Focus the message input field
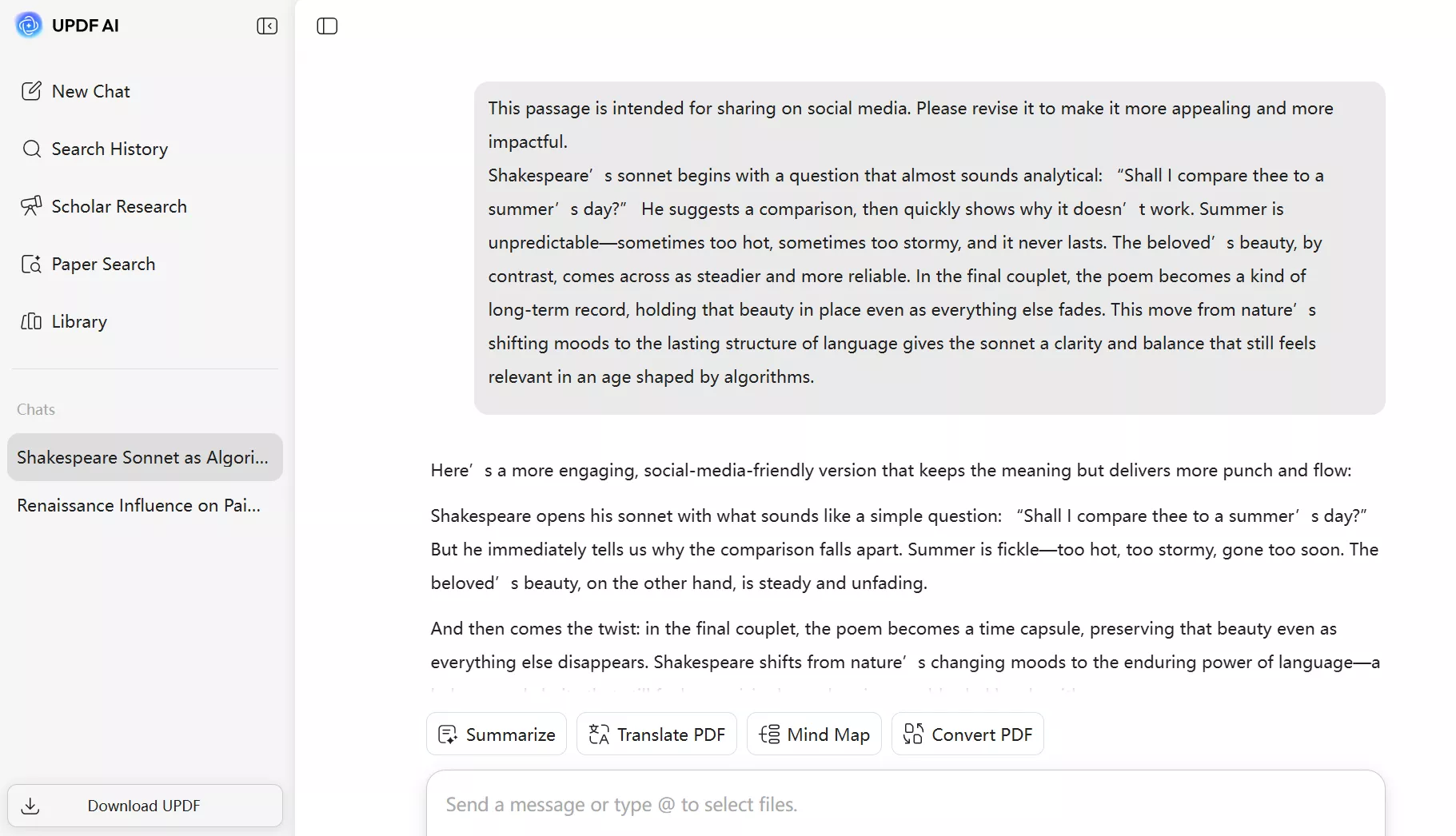This screenshot has height=836, width=1456. [904, 805]
